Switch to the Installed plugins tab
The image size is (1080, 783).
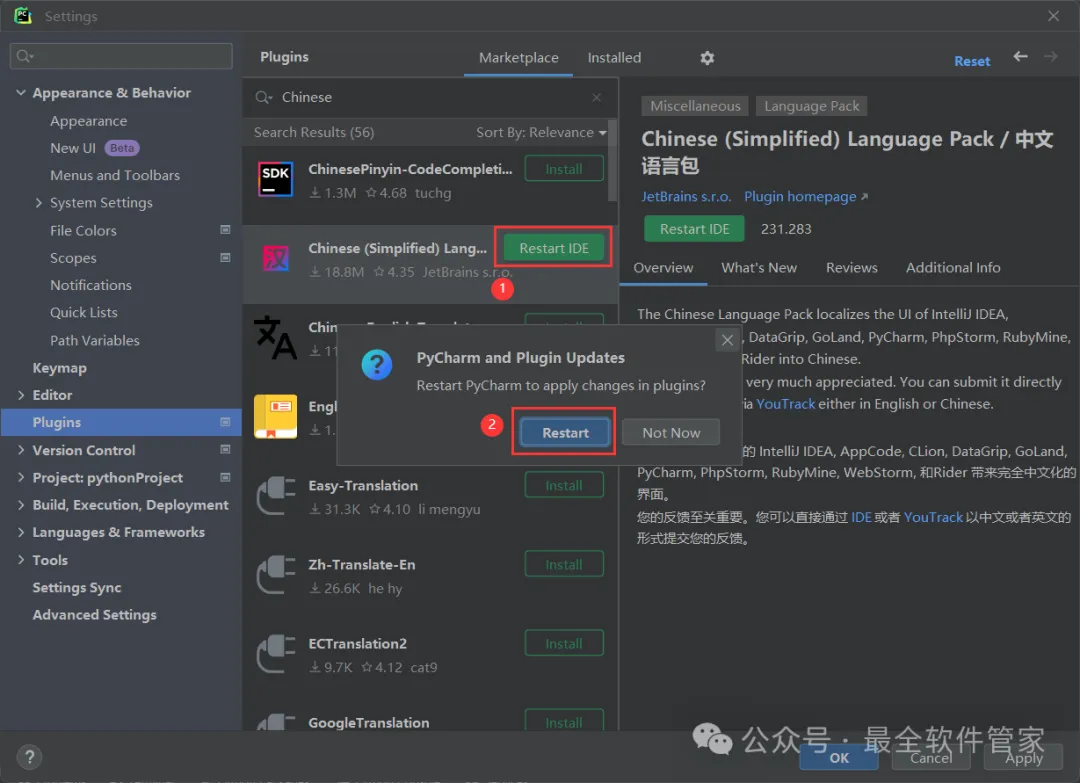614,58
